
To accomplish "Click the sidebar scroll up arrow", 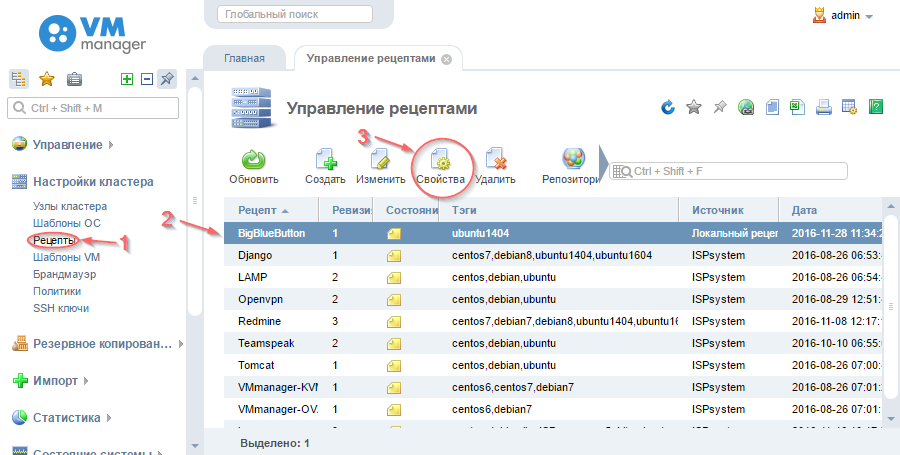I will tap(195, 78).
